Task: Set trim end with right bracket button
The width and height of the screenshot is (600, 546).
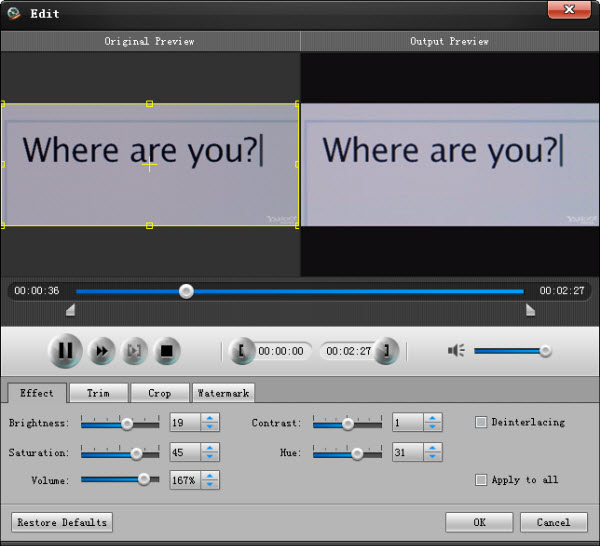Action: coord(387,351)
